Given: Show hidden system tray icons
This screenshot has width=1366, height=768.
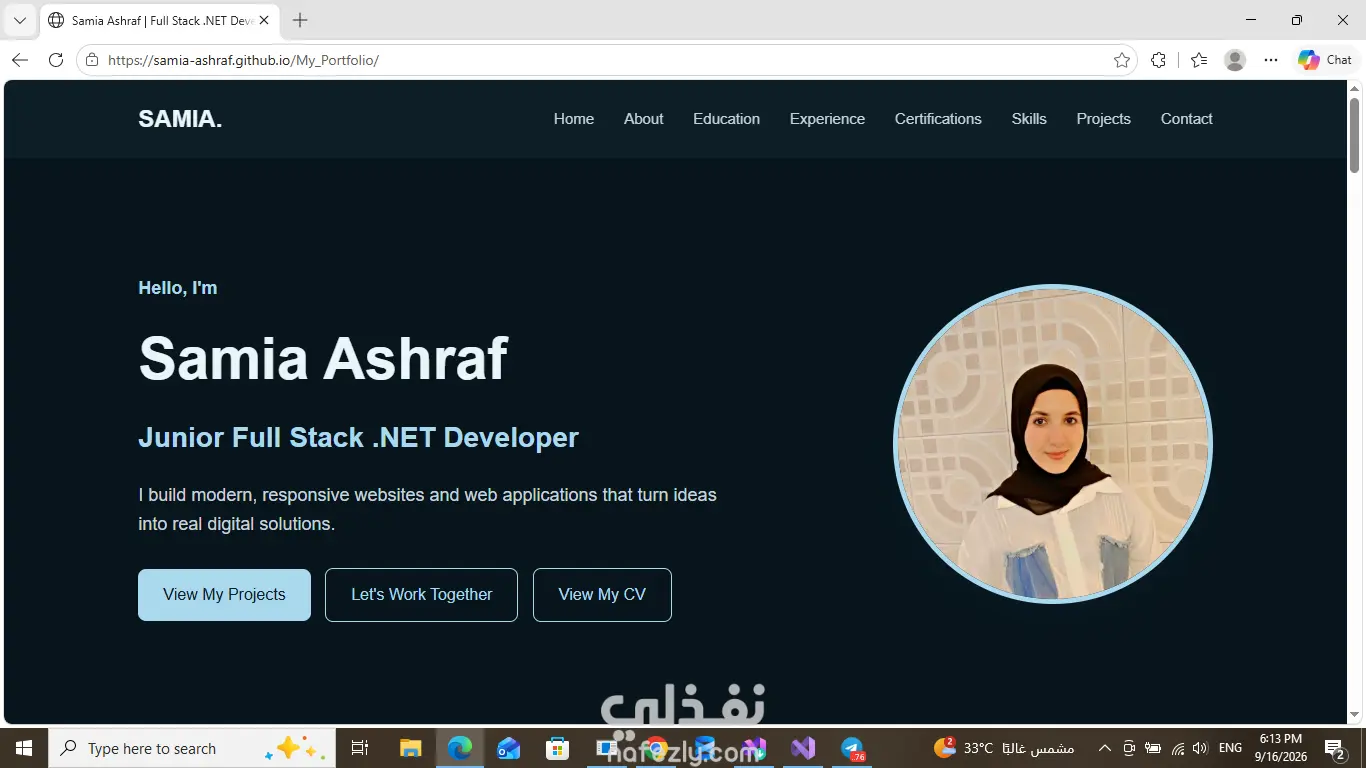Looking at the screenshot, I should (x=1104, y=748).
